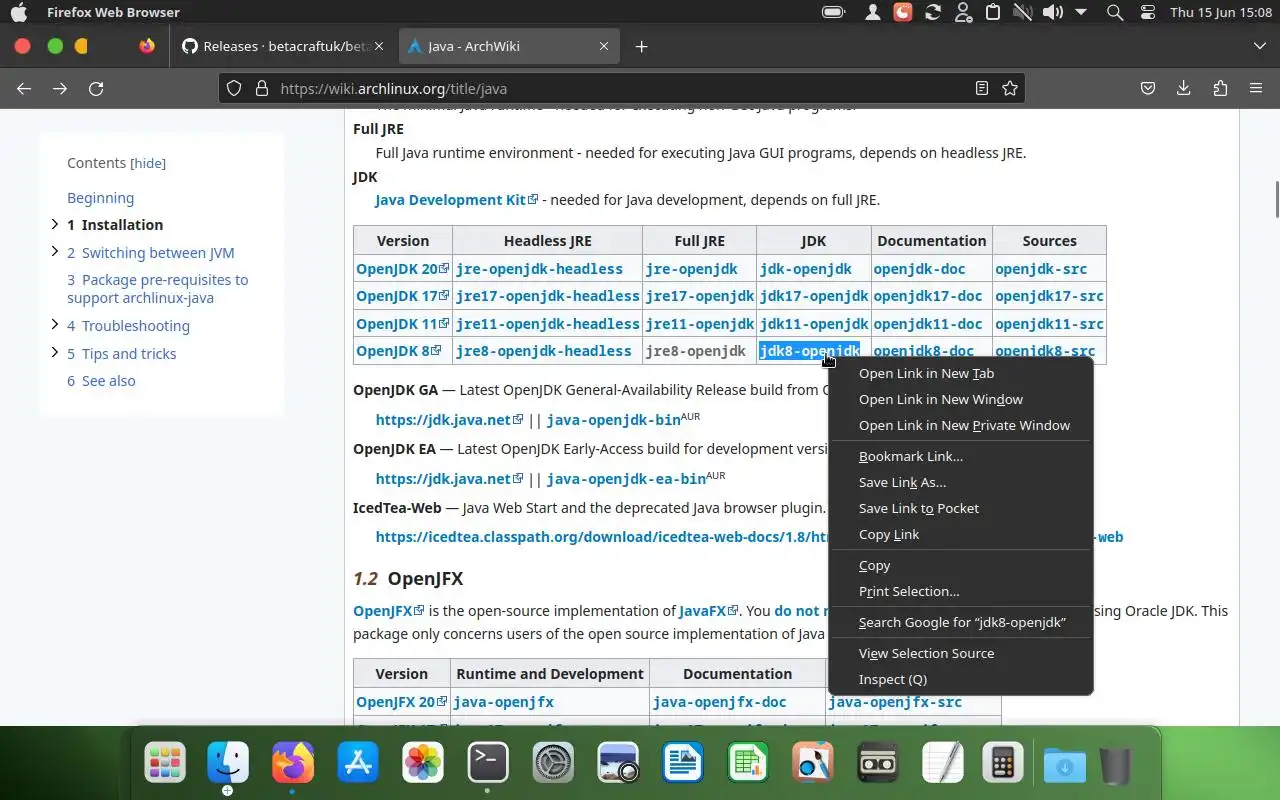Open the Writer document app in dock
Viewport: 1280px width, 800px height.
(683, 764)
